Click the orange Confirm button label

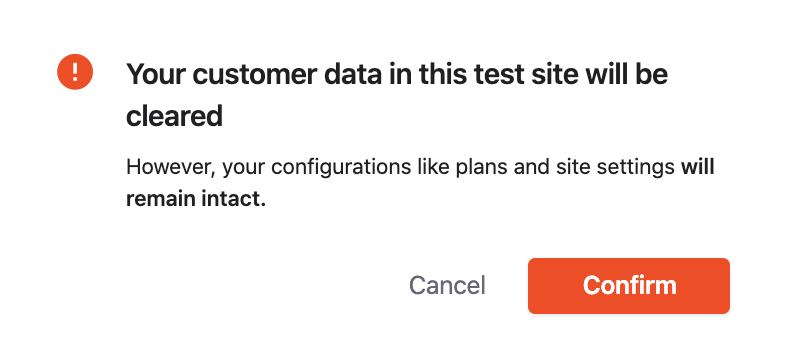point(630,285)
